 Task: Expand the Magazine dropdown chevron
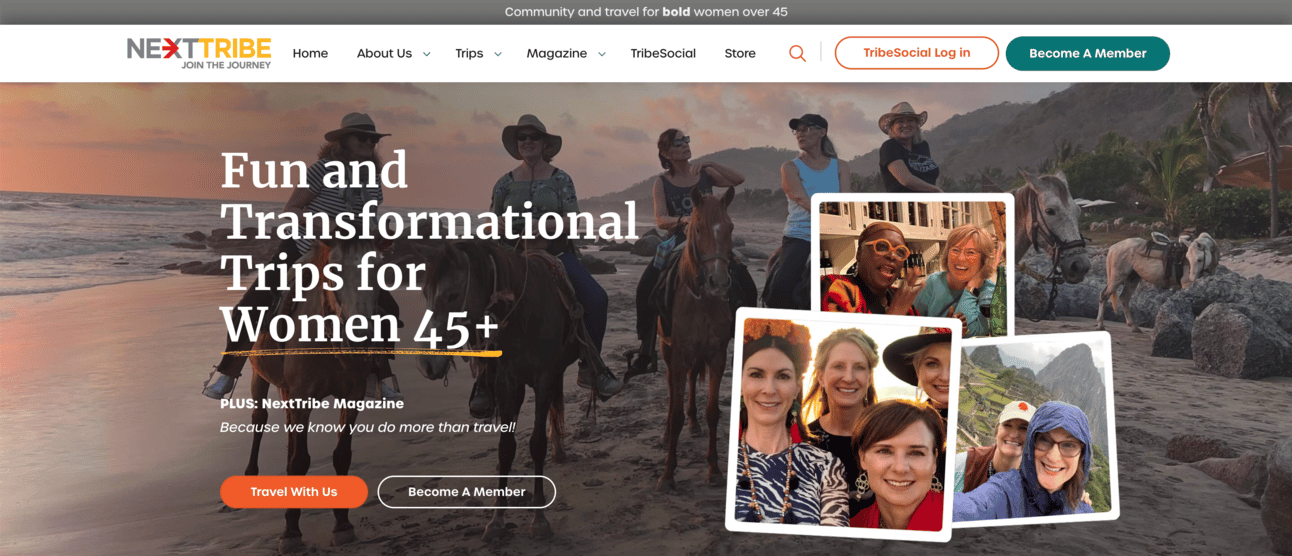tap(602, 54)
